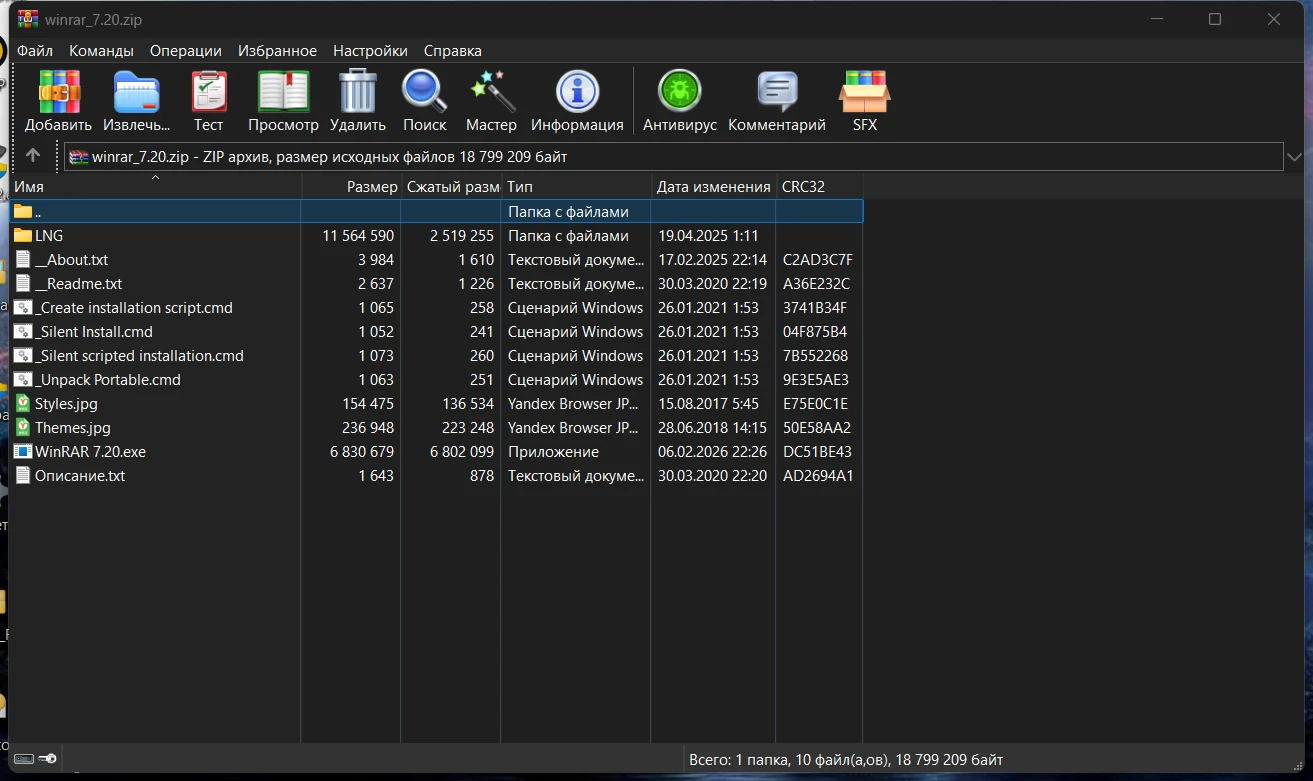1313x781 pixels.
Task: Sort by the Дата изменения column header
Action: pos(712,187)
